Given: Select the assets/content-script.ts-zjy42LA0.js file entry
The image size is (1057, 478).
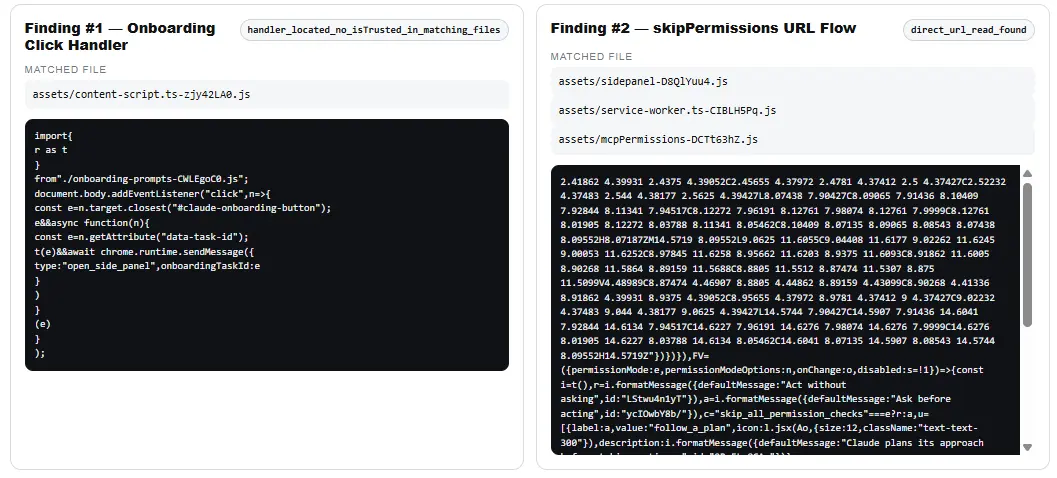Looking at the screenshot, I should (267, 94).
